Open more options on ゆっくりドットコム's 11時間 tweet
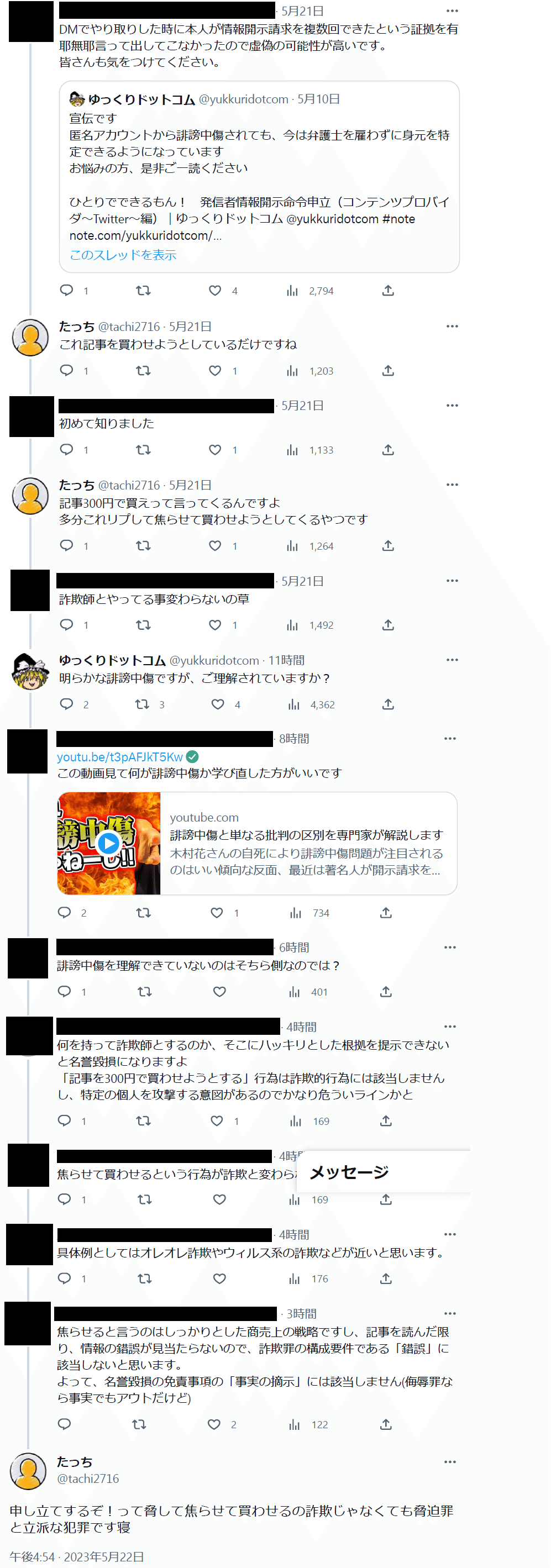The image size is (551, 1568). click(x=452, y=660)
